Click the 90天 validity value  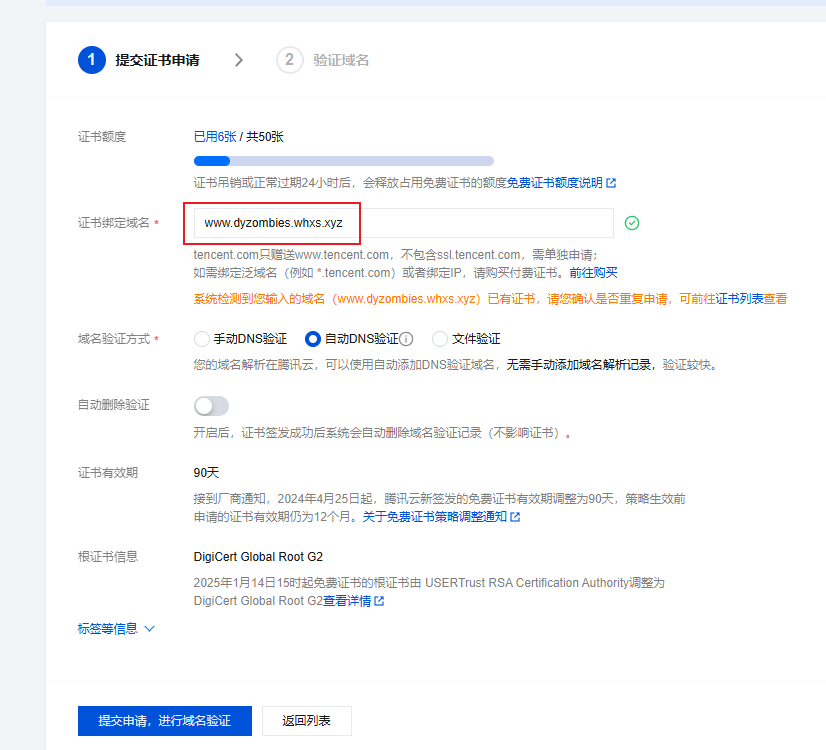[x=206, y=473]
